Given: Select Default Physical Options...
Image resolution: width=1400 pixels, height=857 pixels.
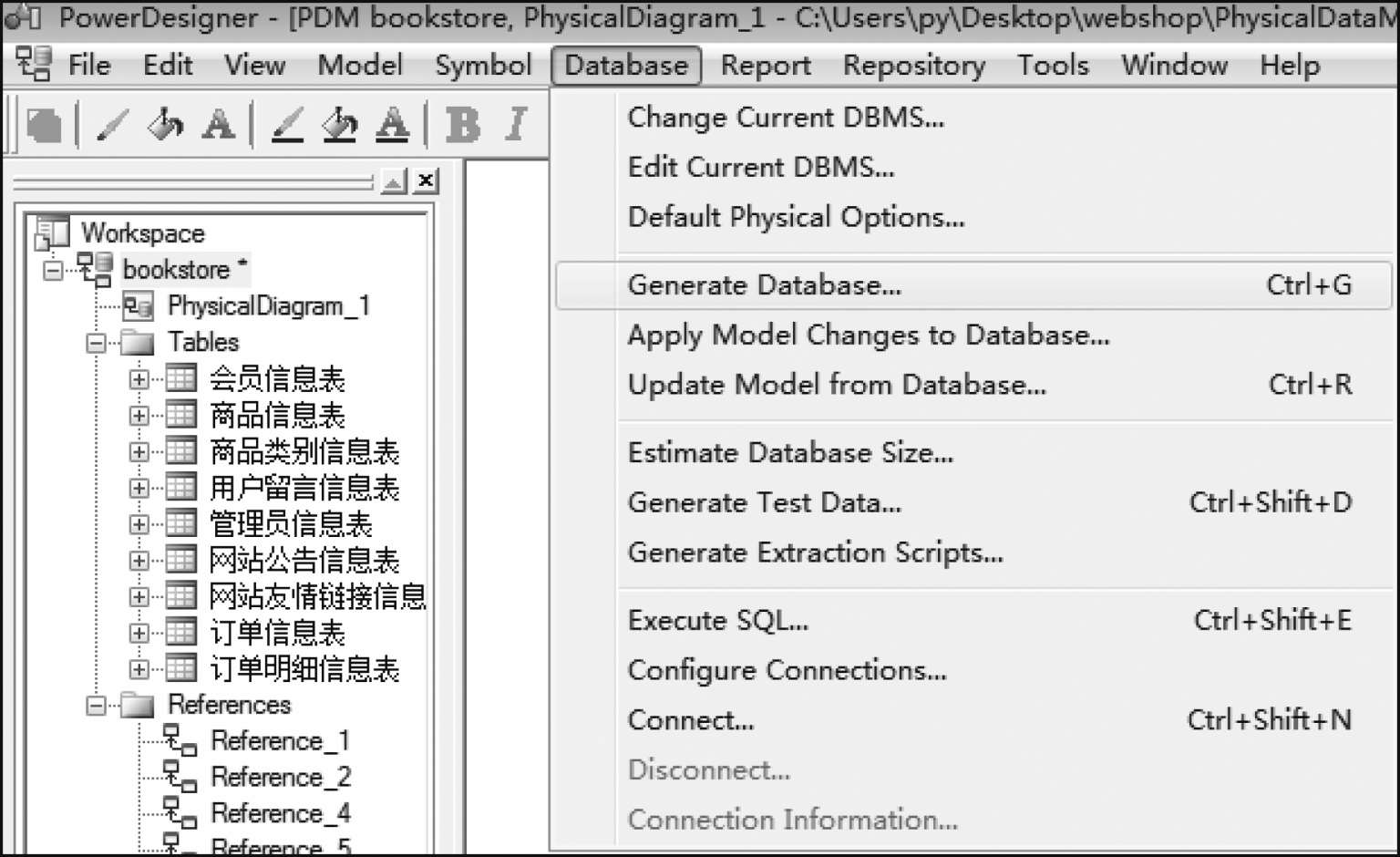Looking at the screenshot, I should [973, 218].
